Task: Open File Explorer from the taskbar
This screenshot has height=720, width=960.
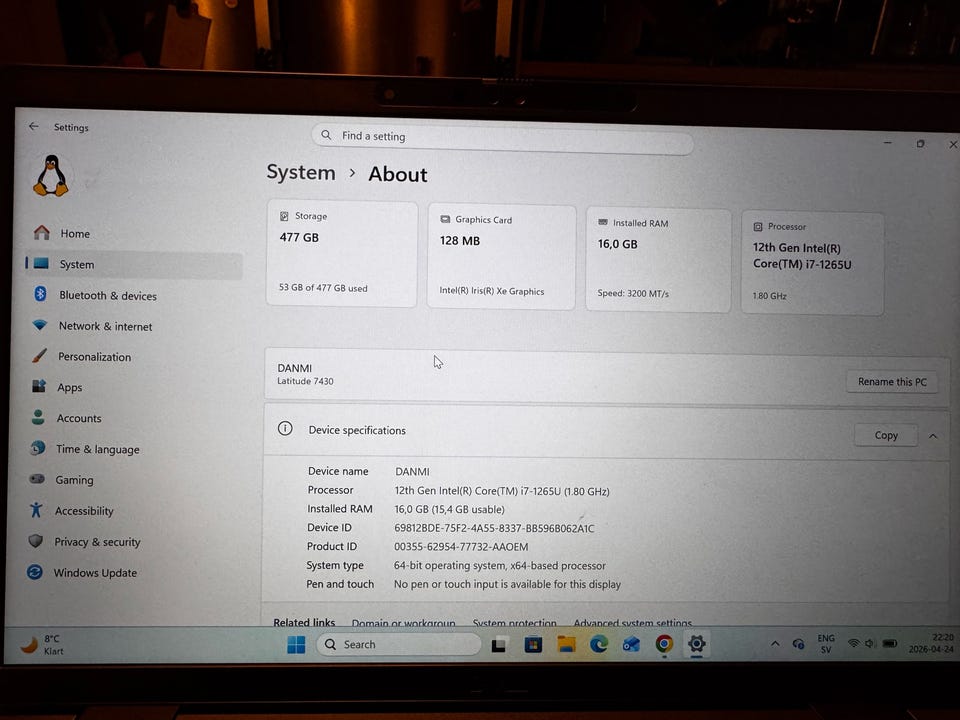Action: click(x=566, y=644)
